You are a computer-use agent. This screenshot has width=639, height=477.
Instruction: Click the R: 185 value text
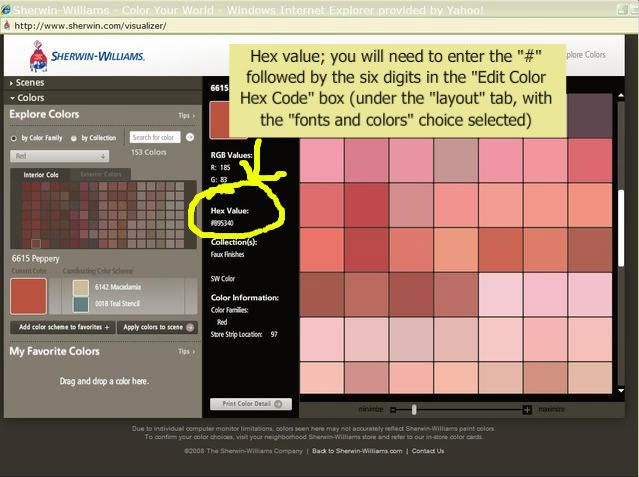click(220, 167)
